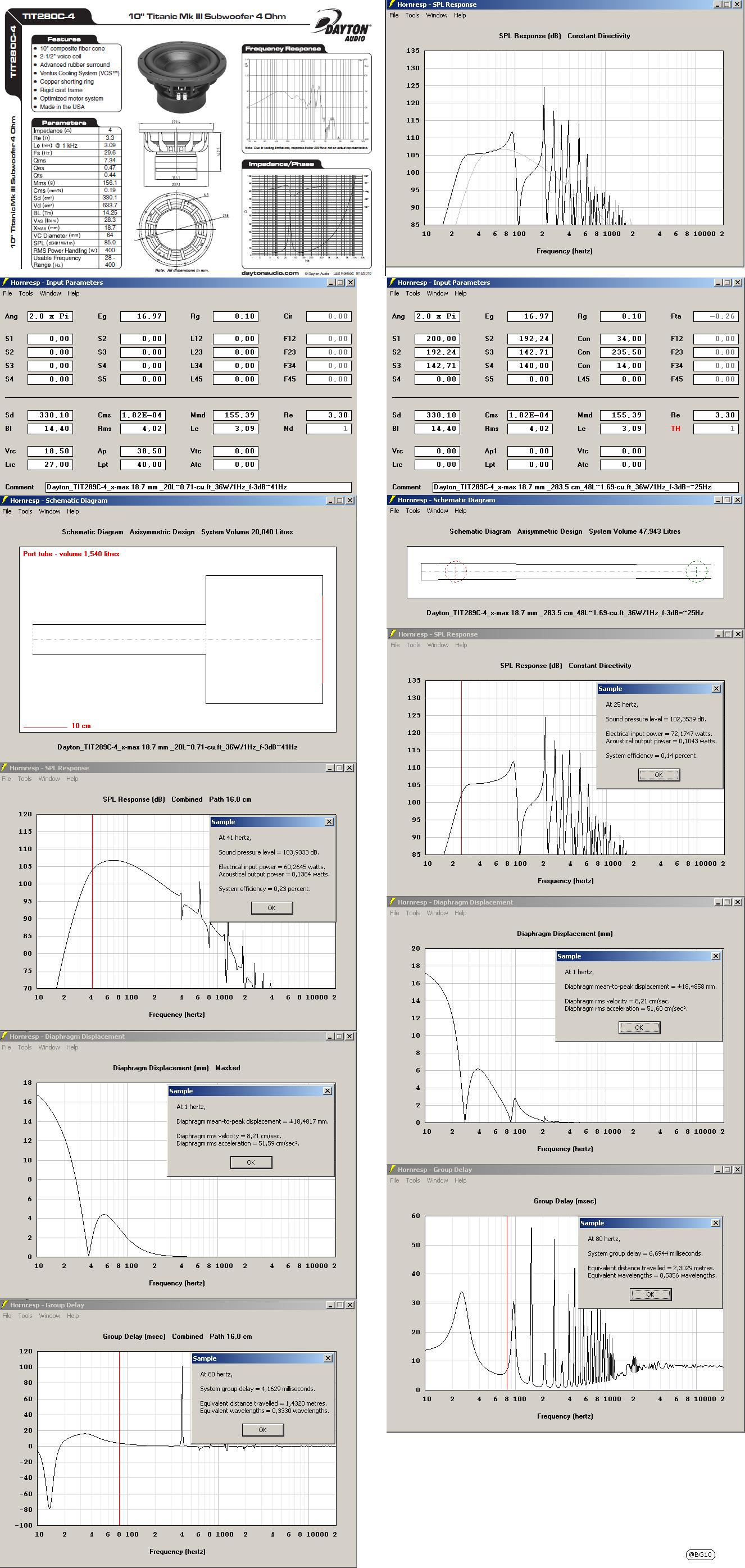
Task: Open Window menu in the Input Parameters window with Fta field
Action: [437, 293]
